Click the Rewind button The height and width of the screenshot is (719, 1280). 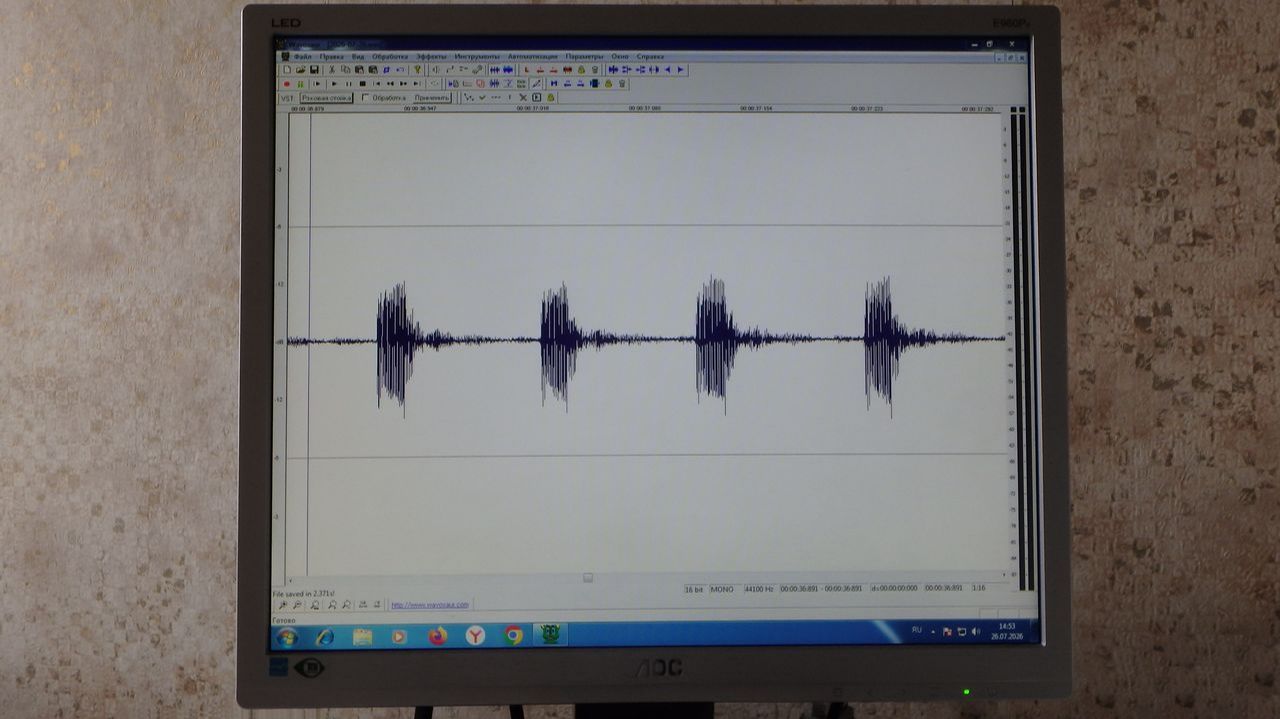390,84
